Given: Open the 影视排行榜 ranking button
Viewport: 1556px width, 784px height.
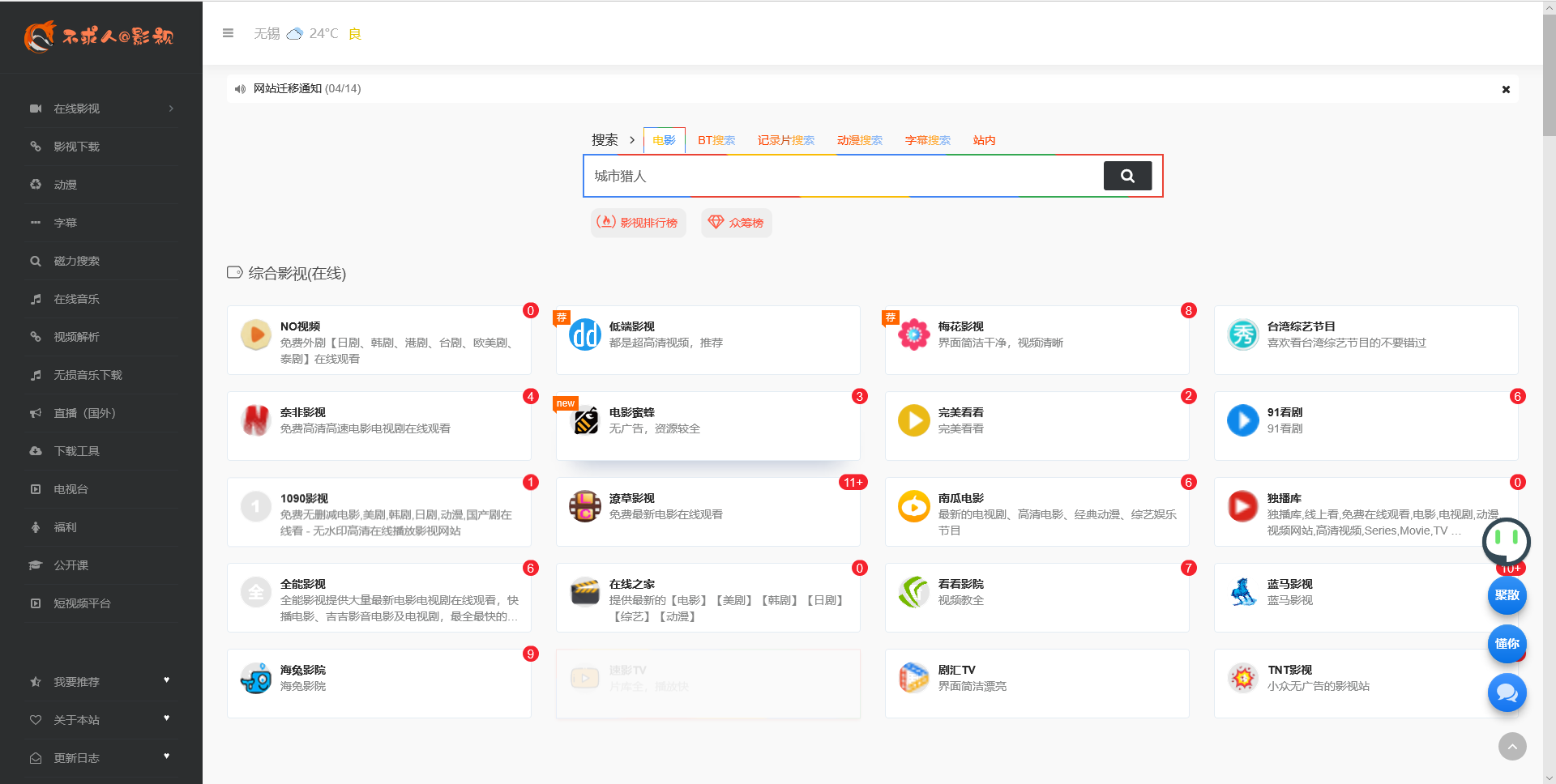Looking at the screenshot, I should (638, 223).
